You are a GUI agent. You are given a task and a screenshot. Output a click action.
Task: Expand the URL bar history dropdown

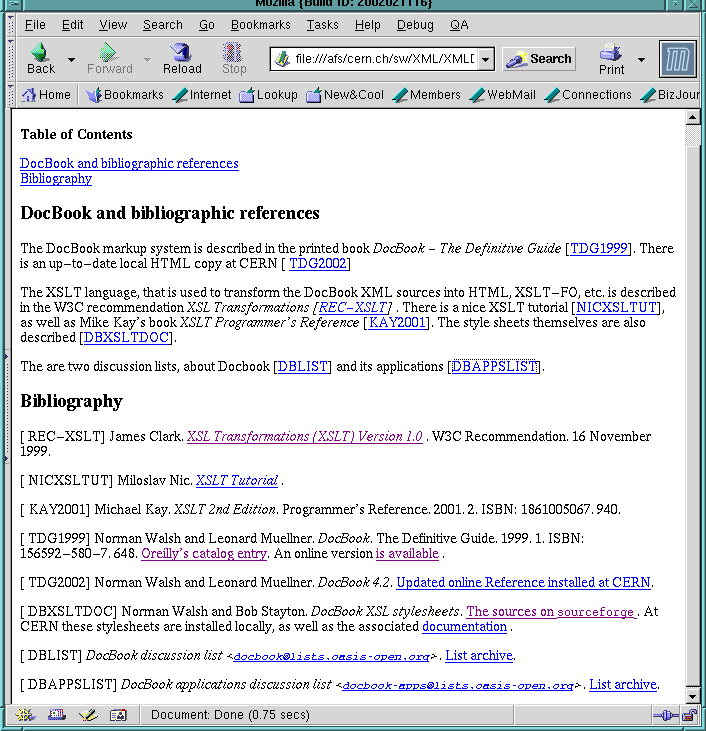pyautogui.click(x=485, y=59)
